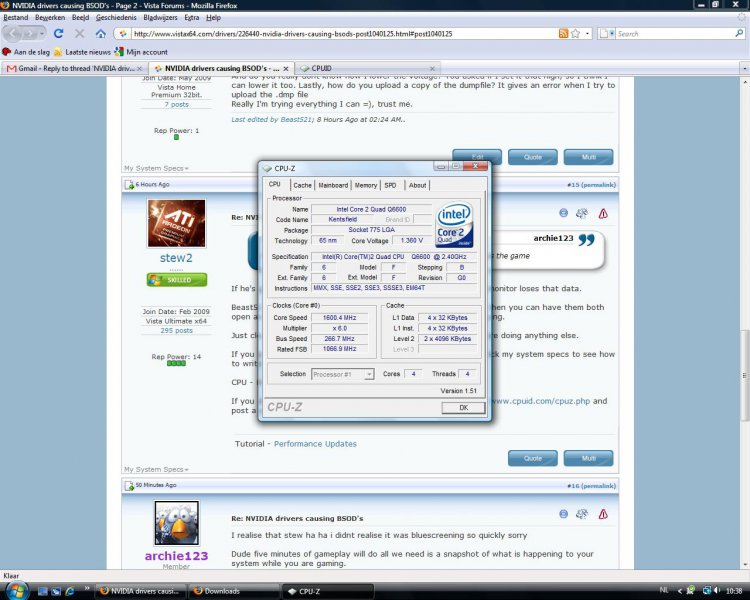Open the Windows Start orb

[x=17, y=591]
